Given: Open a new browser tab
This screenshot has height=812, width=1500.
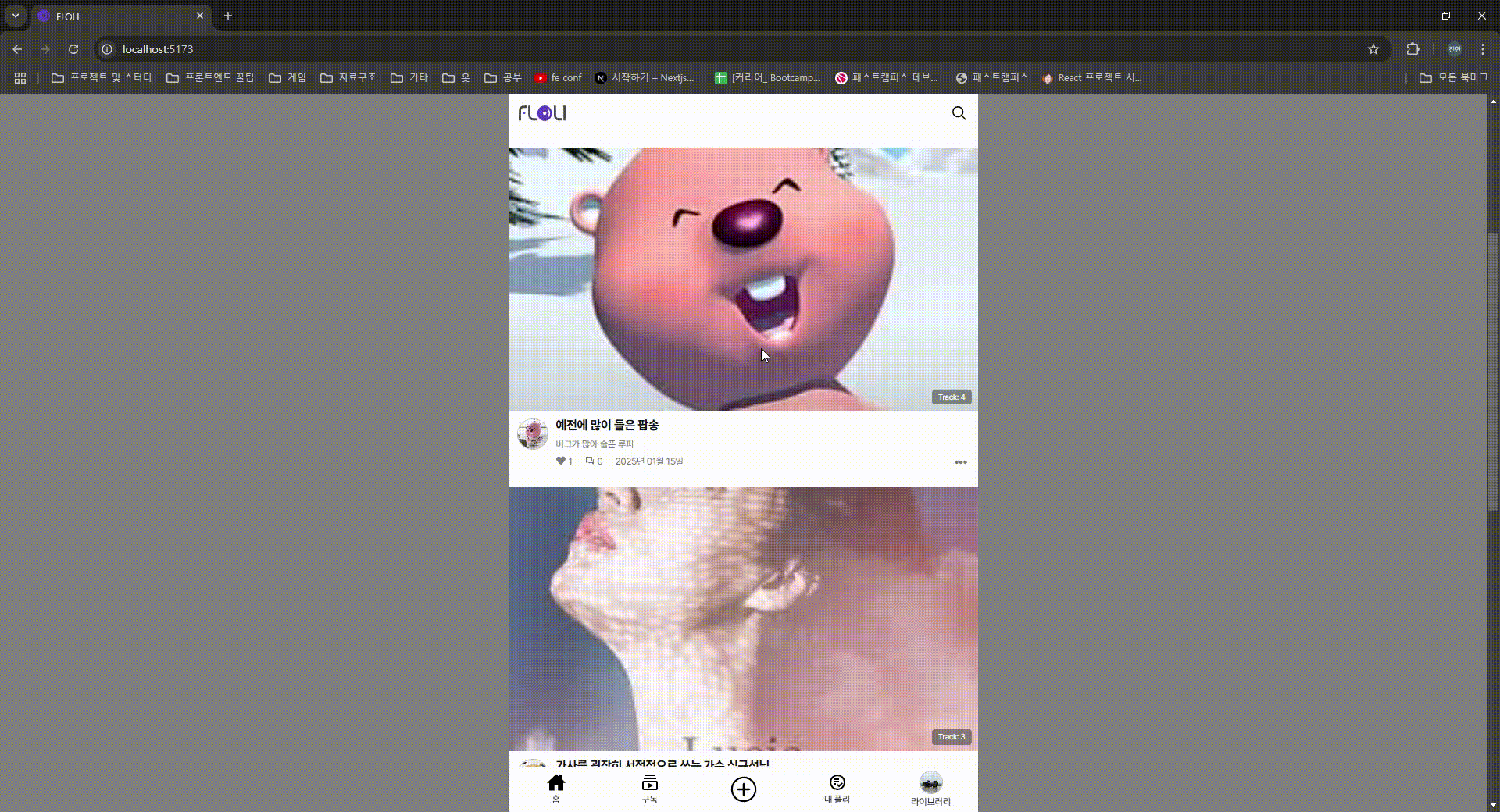Looking at the screenshot, I should pos(228,16).
